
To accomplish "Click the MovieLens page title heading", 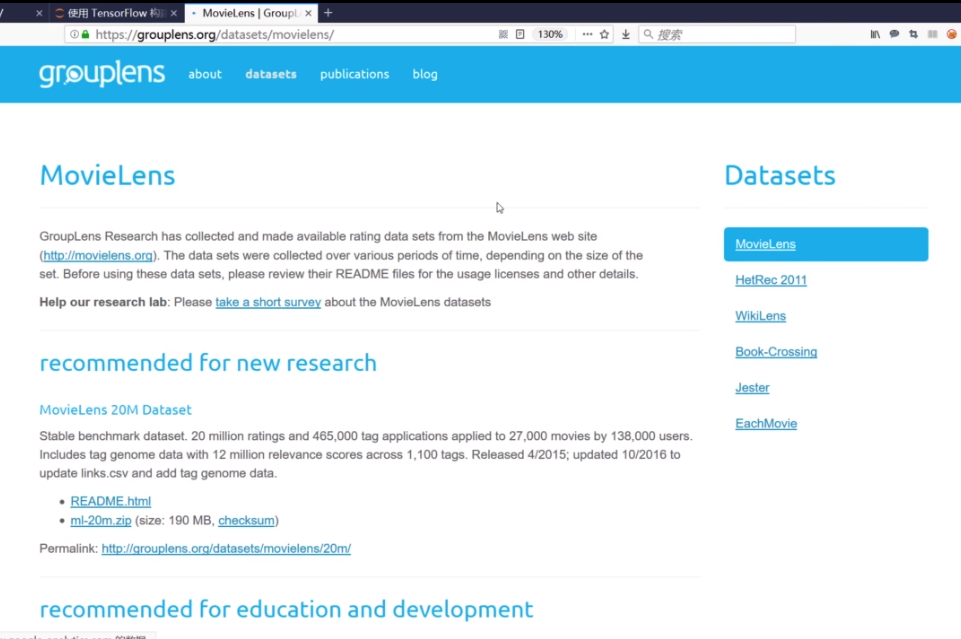I will point(107,175).
